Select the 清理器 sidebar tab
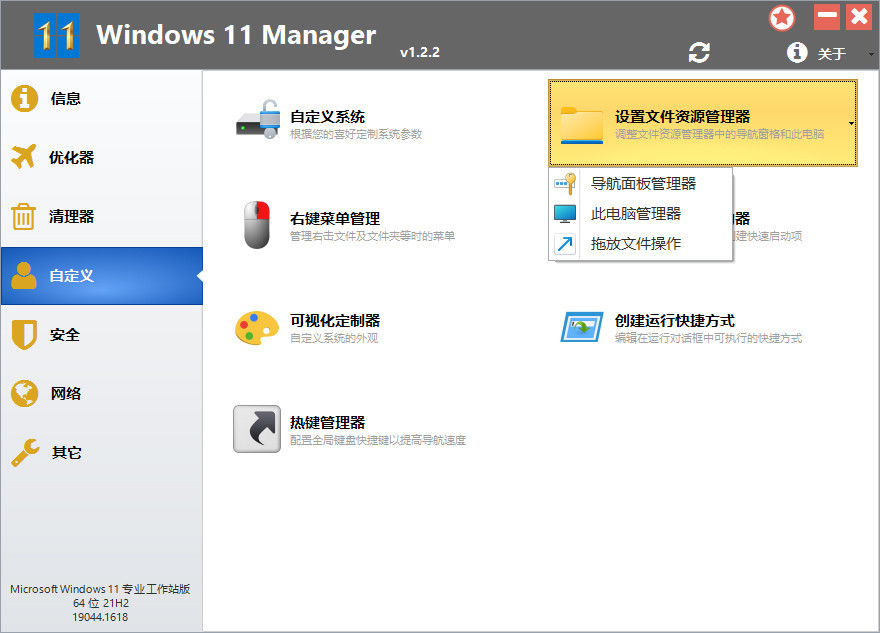 (x=102, y=217)
